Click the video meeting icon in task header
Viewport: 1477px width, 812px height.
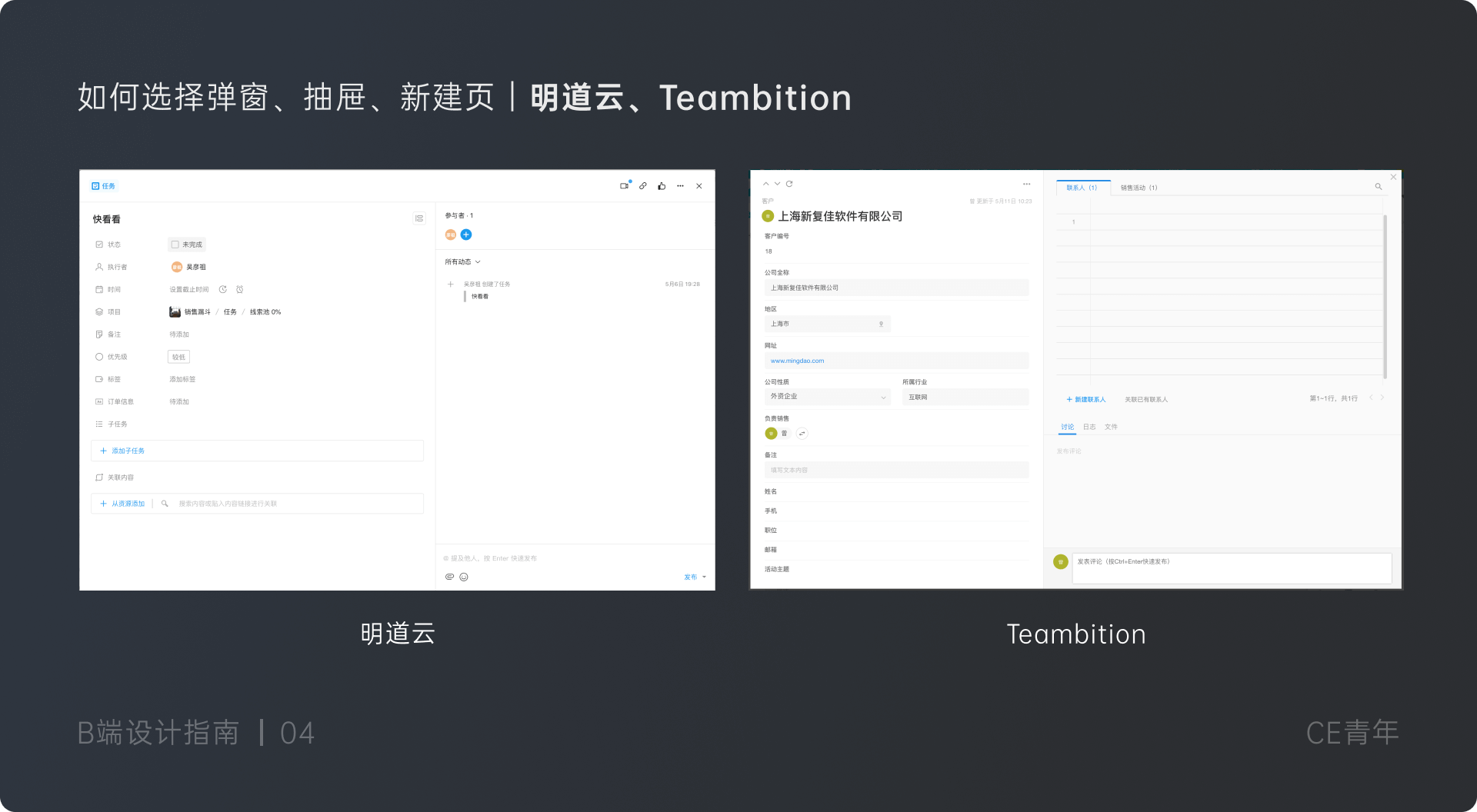click(x=625, y=186)
